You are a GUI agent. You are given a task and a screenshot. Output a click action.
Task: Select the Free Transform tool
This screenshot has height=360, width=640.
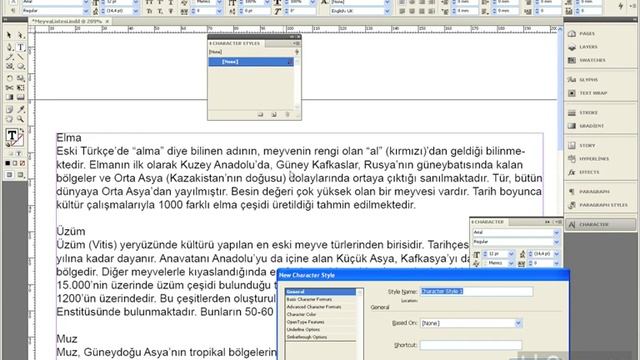click(x=20, y=87)
